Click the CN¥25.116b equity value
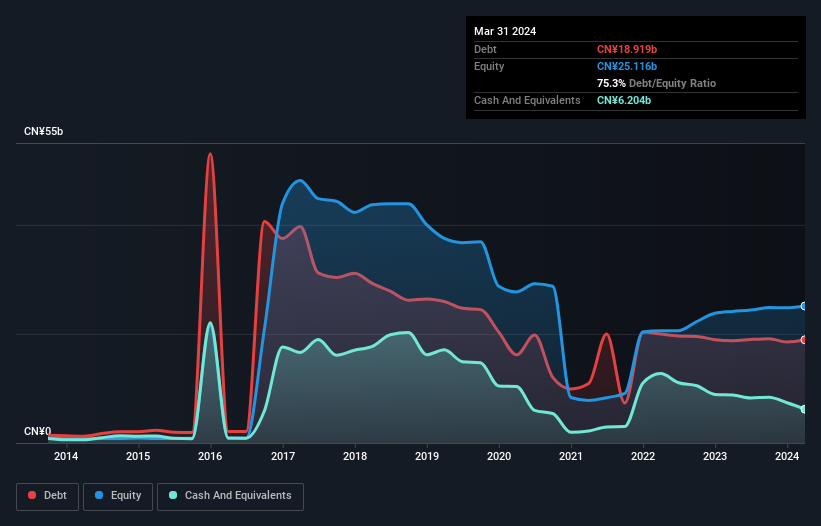 click(627, 66)
